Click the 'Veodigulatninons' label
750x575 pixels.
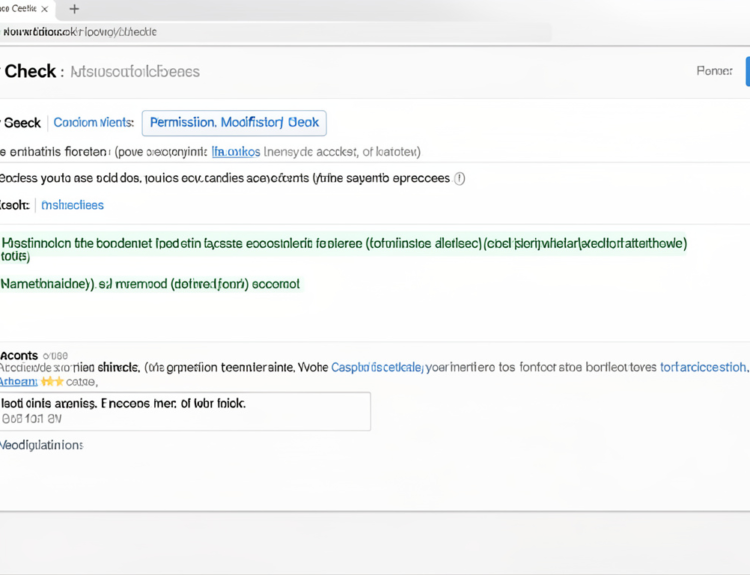tap(42, 445)
